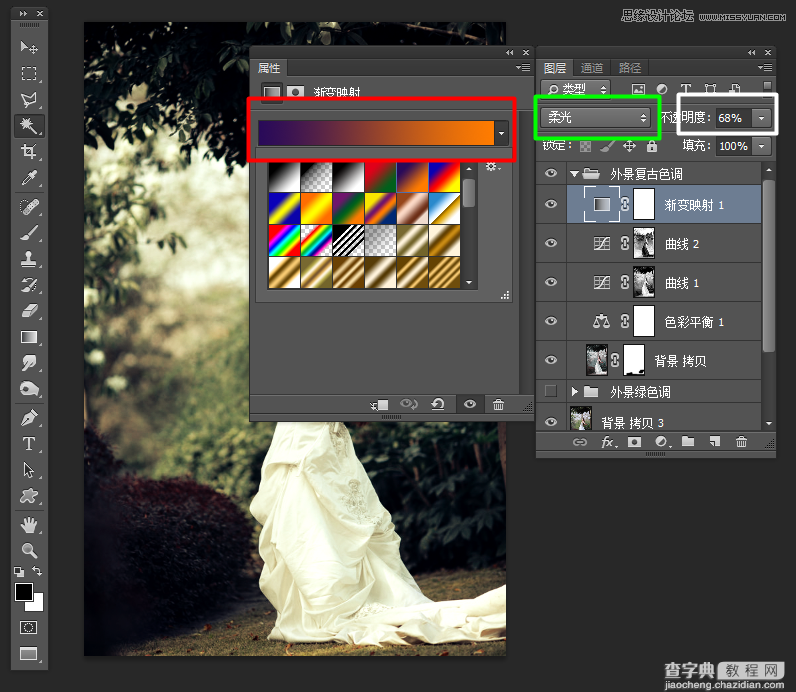Select the Rectangular Marquee tool

[x=29, y=74]
